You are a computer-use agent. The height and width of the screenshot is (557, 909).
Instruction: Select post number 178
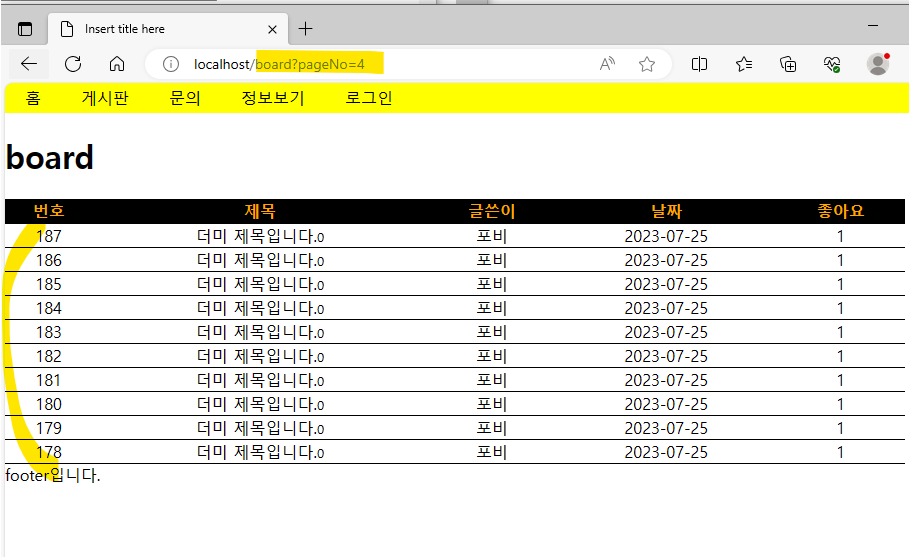tap(49, 452)
